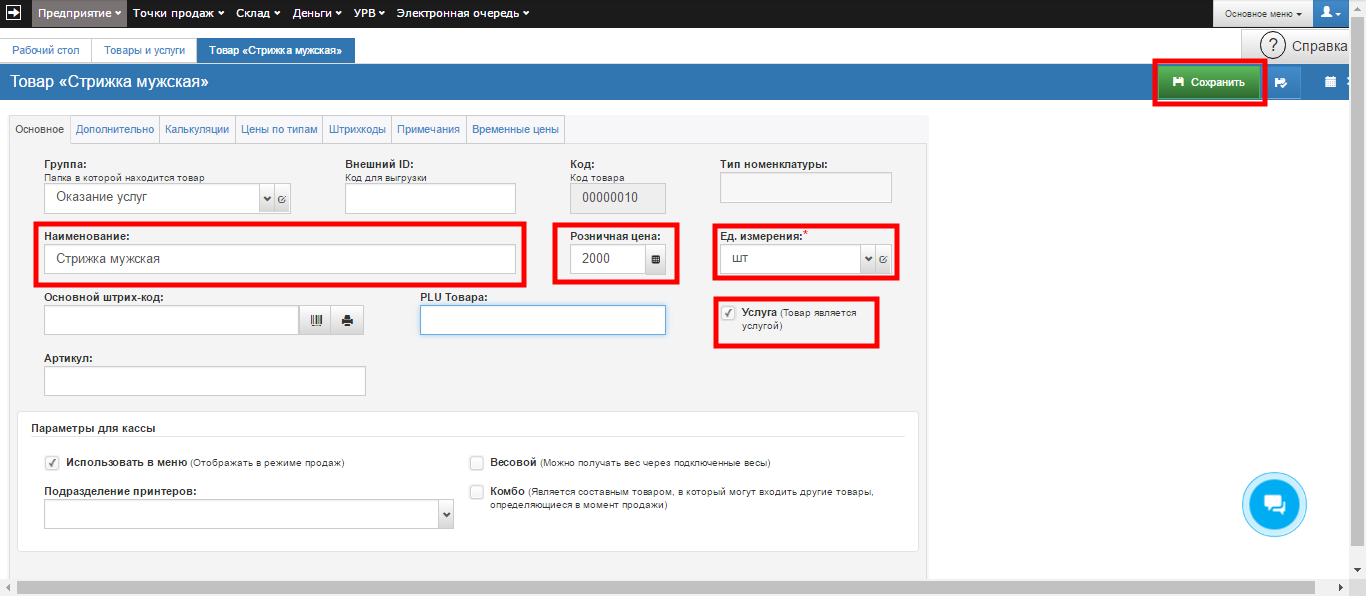
Task: Click the printer icon next to barcode field
Action: click(x=347, y=320)
